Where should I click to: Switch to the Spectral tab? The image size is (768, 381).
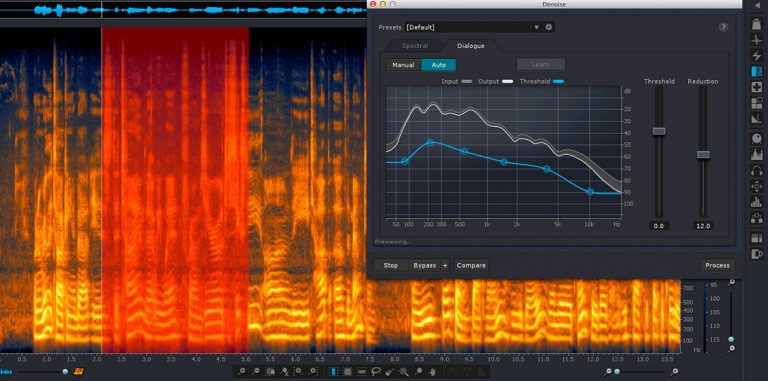point(415,46)
